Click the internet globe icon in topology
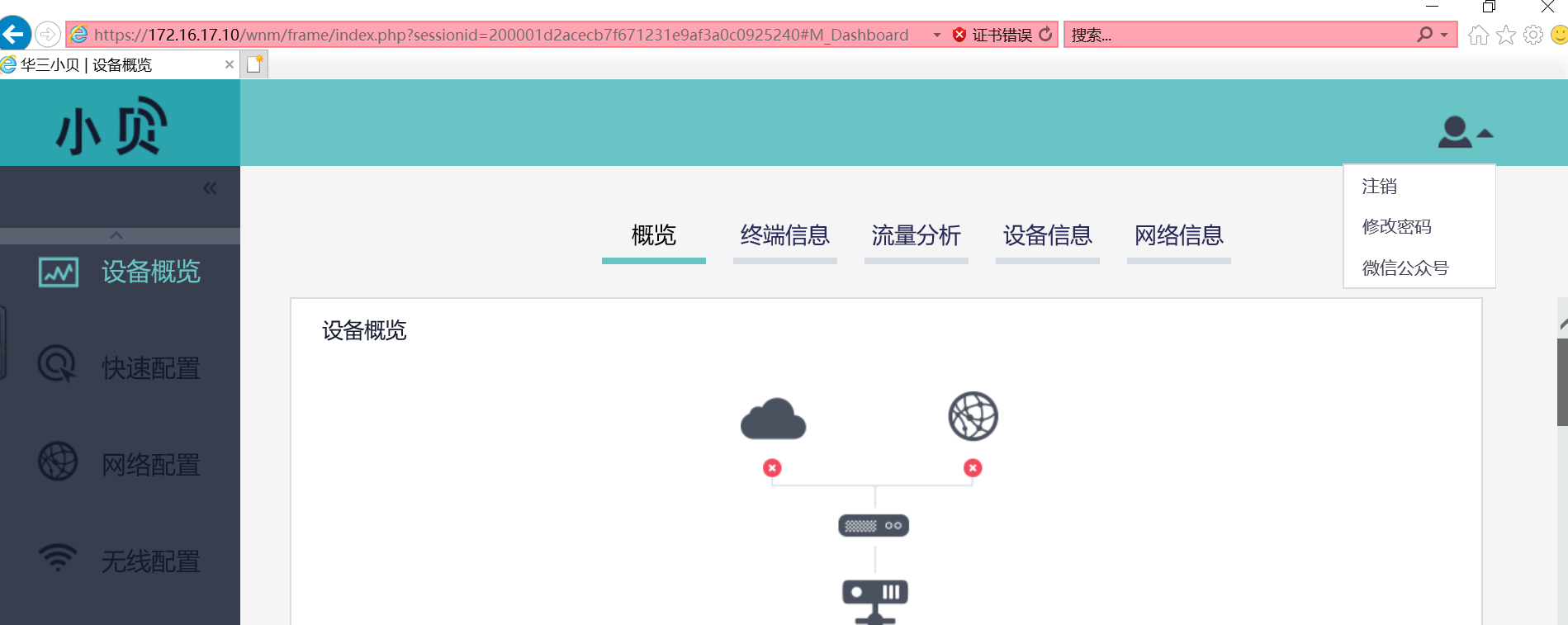Image resolution: width=1568 pixels, height=625 pixels. 973,416
